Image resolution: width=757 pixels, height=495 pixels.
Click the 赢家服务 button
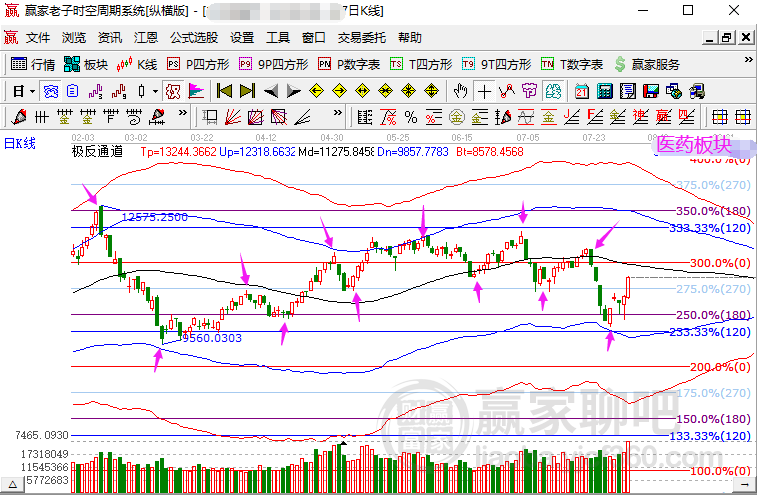(646, 64)
